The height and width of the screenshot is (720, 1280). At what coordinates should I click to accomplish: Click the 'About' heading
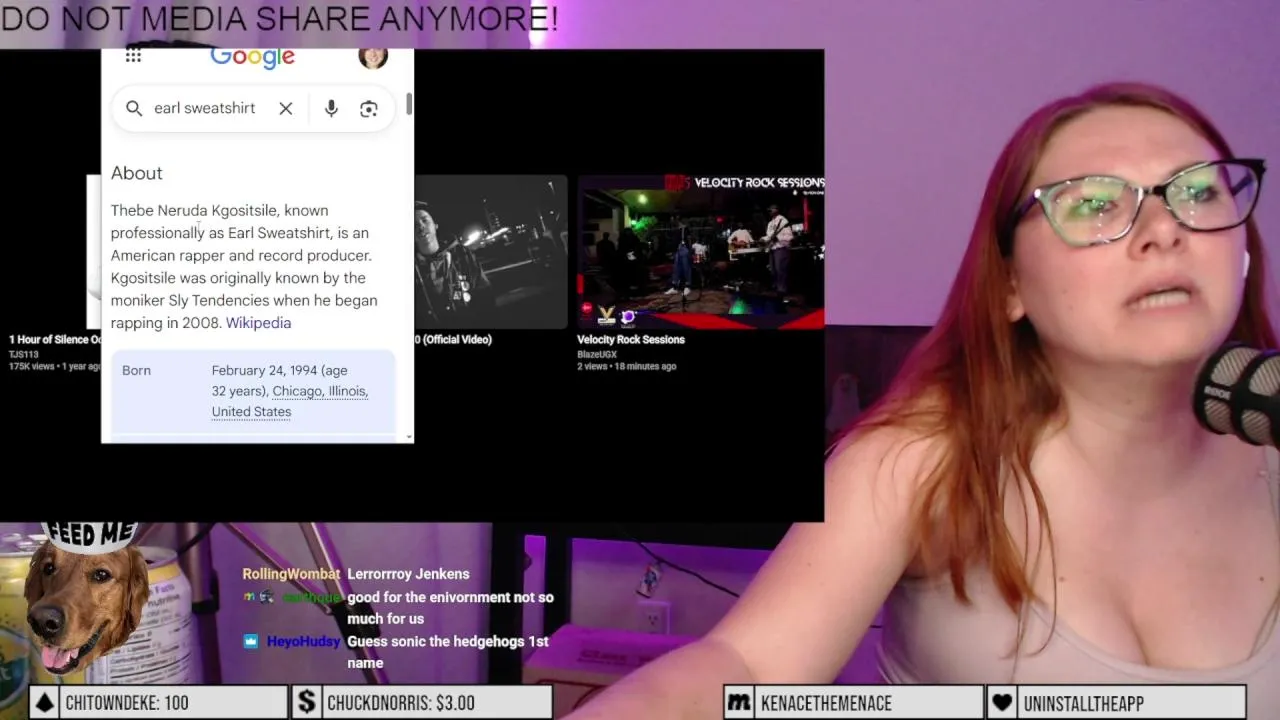(x=136, y=173)
